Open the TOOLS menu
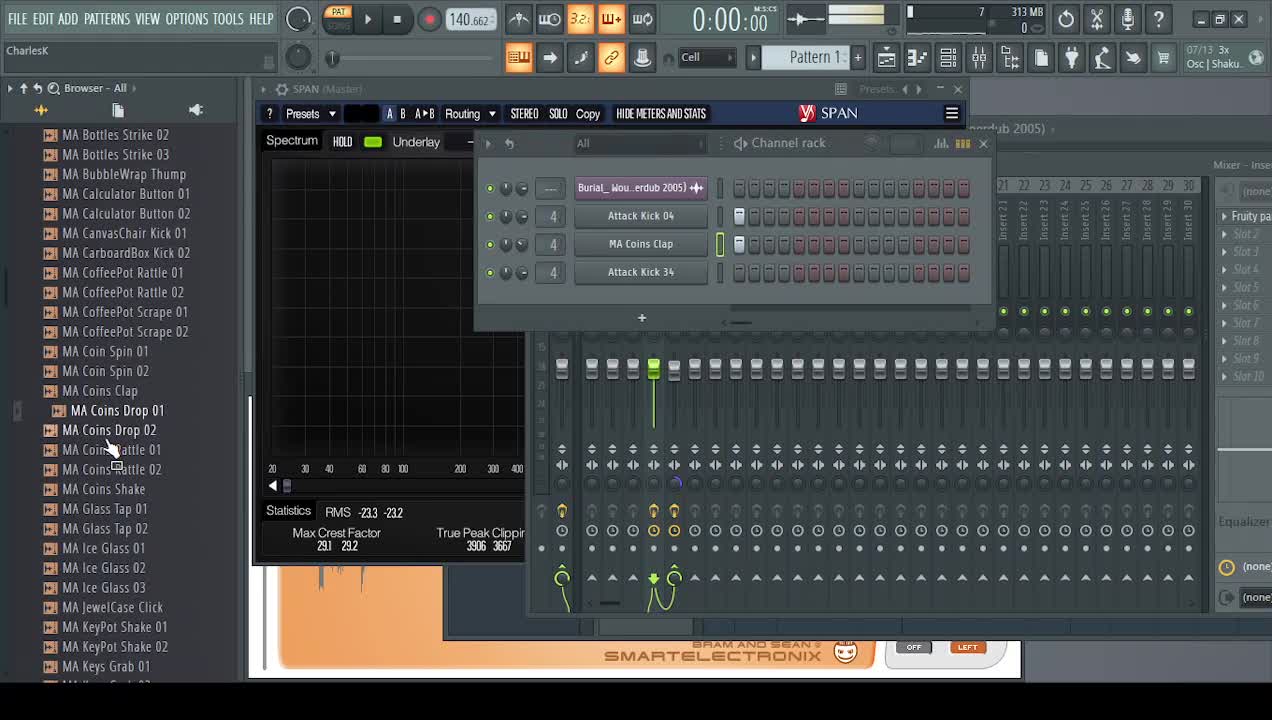This screenshot has height=720, width=1272. pyautogui.click(x=228, y=19)
